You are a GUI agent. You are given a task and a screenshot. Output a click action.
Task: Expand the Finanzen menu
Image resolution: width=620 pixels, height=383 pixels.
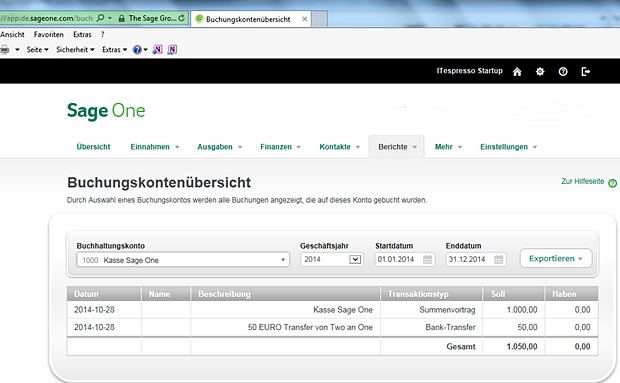point(280,147)
